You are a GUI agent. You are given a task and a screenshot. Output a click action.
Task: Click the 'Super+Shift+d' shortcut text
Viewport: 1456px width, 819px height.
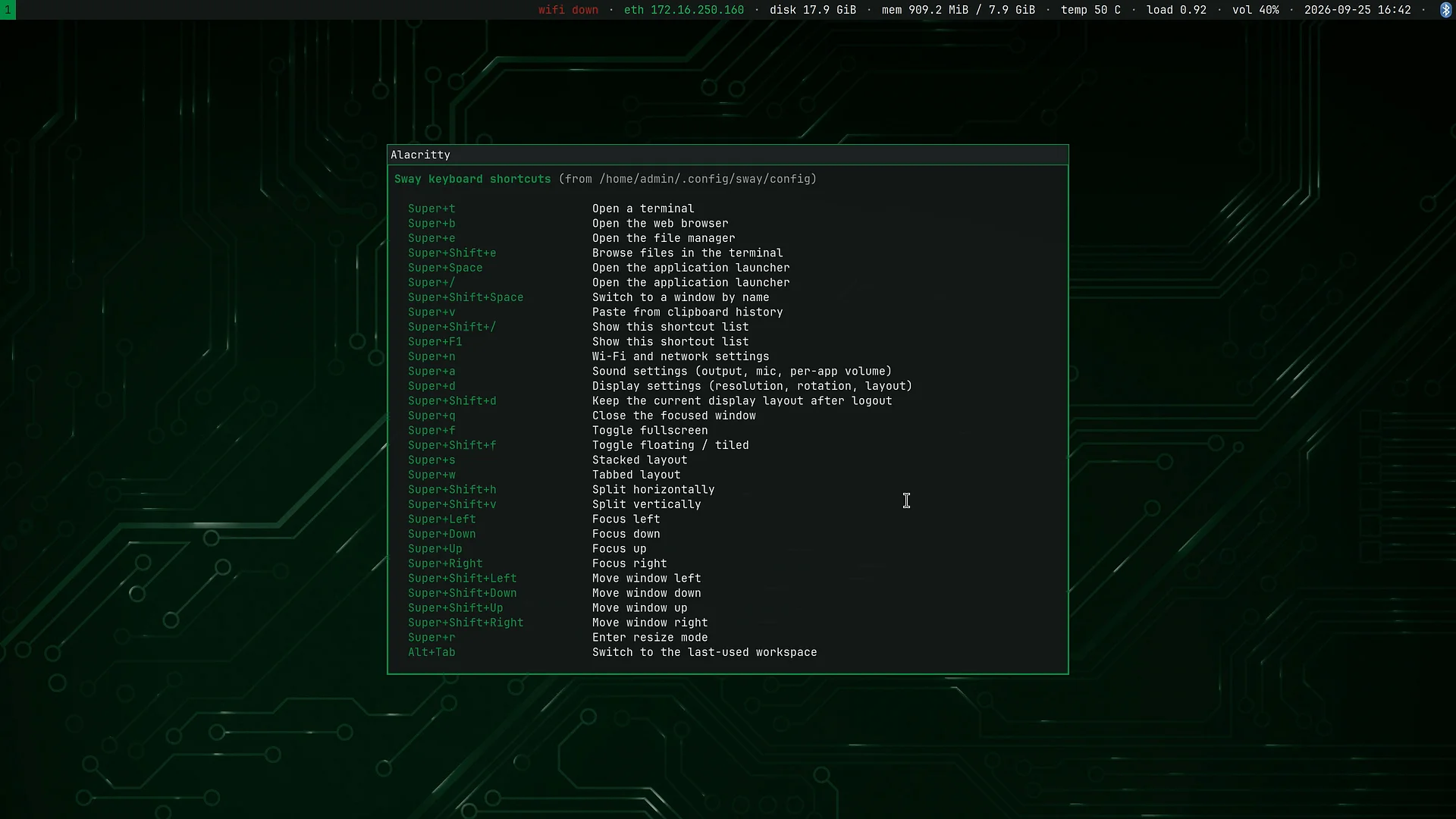click(452, 401)
